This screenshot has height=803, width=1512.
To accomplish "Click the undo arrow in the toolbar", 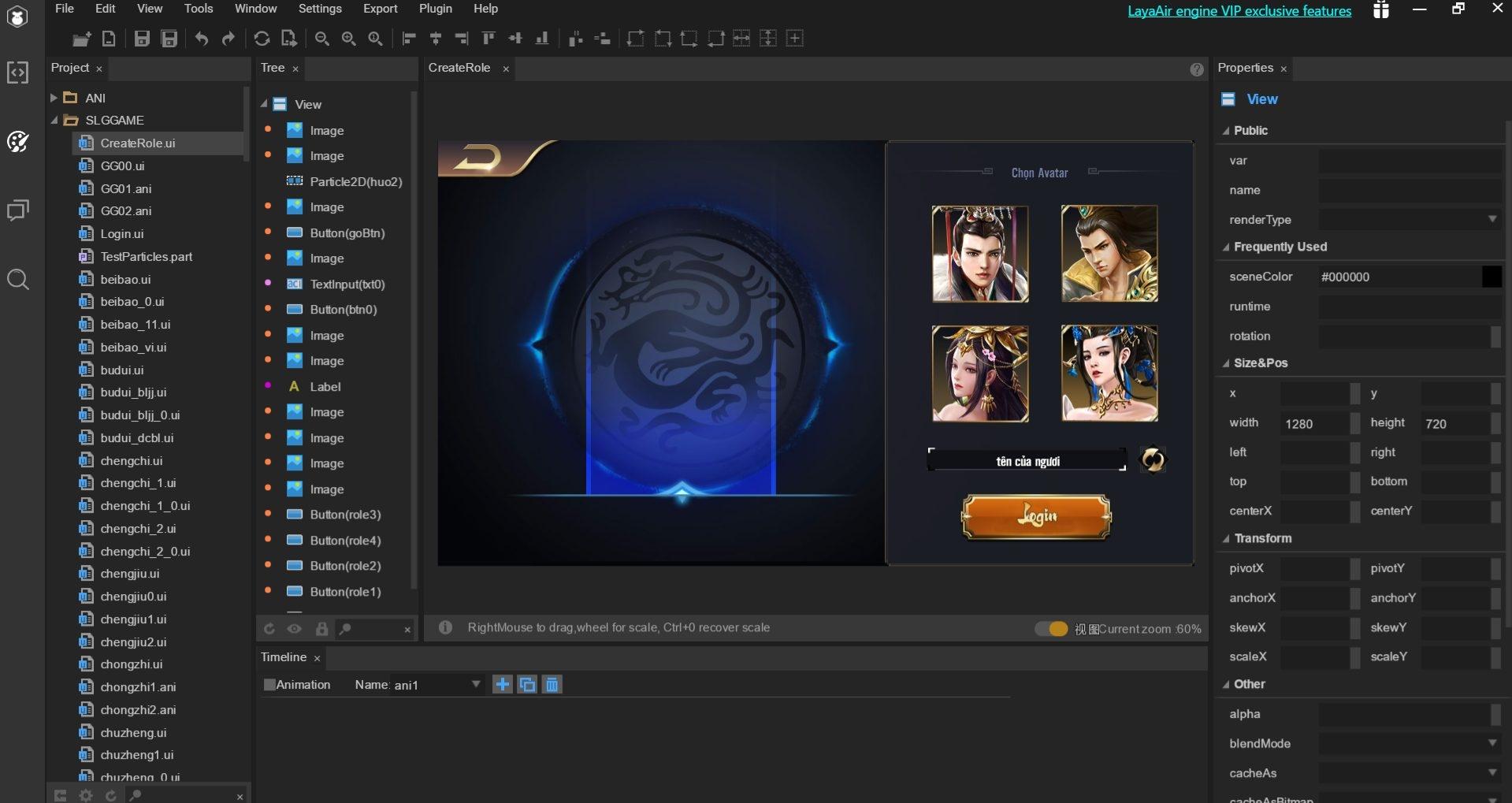I will (202, 39).
